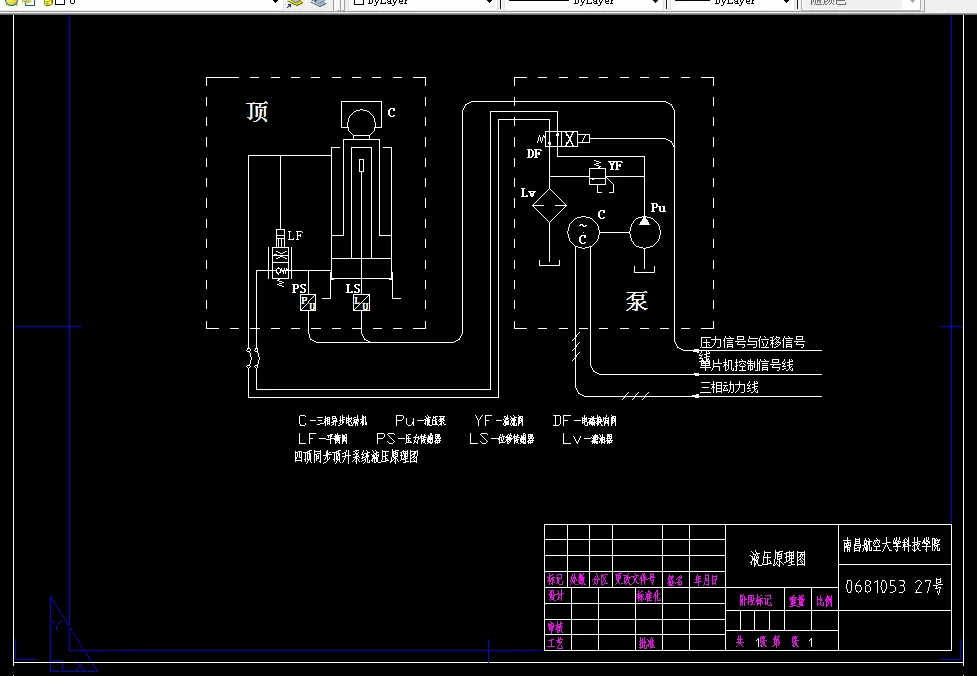Image resolution: width=977 pixels, height=676 pixels.
Task: Select the PS pressure sensor box
Action: coord(308,303)
